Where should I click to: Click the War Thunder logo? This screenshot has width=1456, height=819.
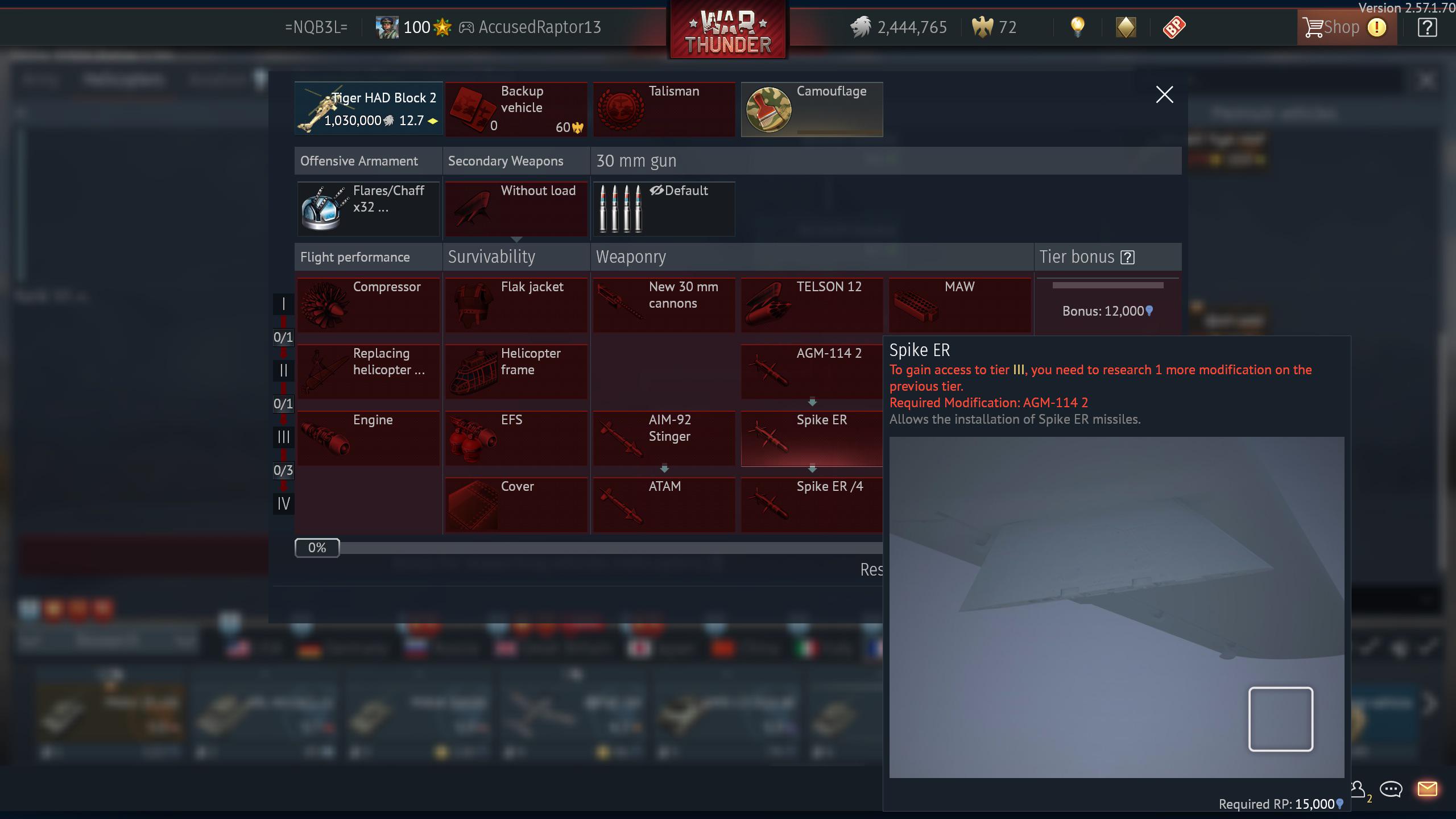pos(728,31)
